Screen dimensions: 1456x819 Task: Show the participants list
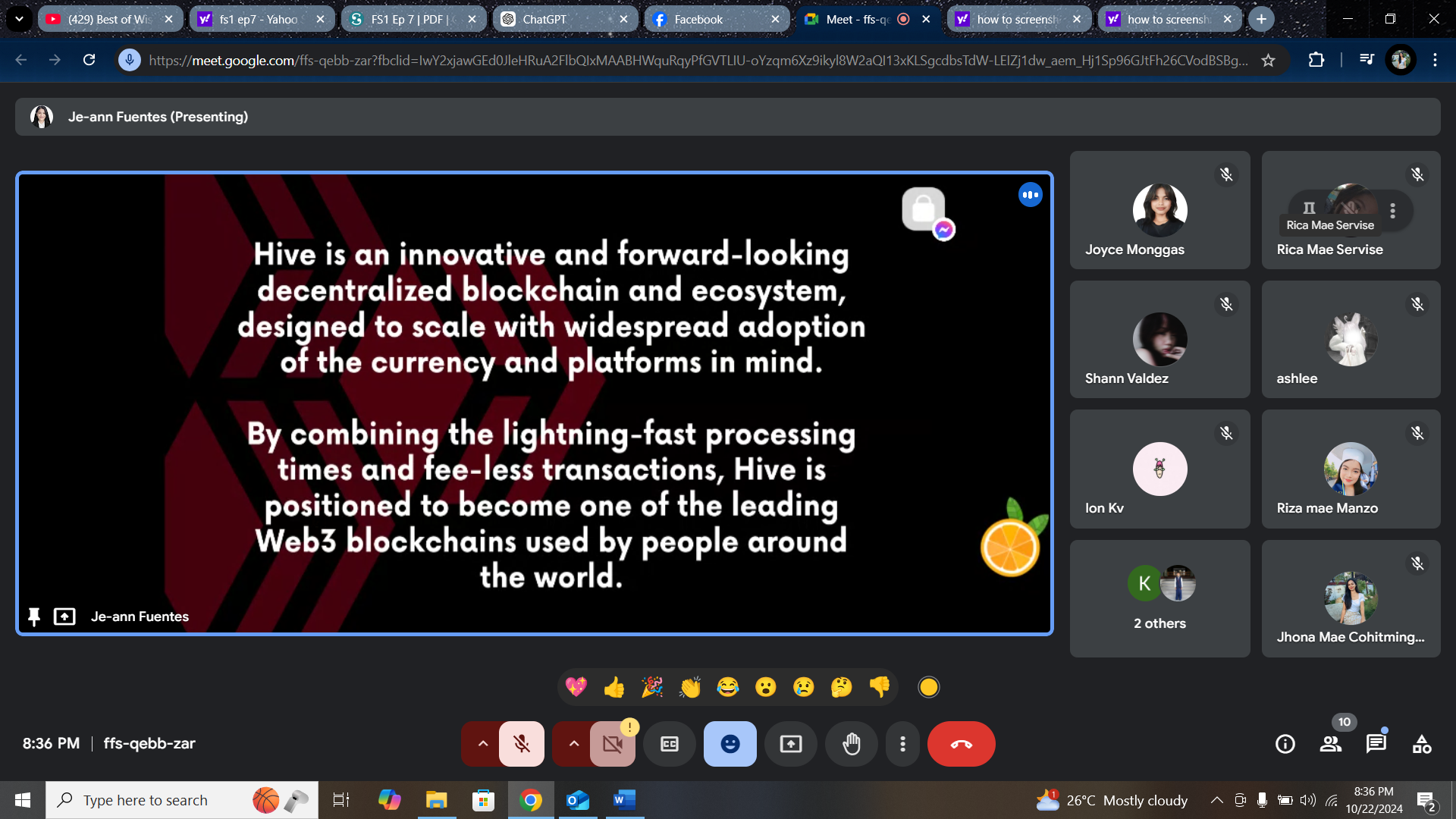tap(1331, 744)
